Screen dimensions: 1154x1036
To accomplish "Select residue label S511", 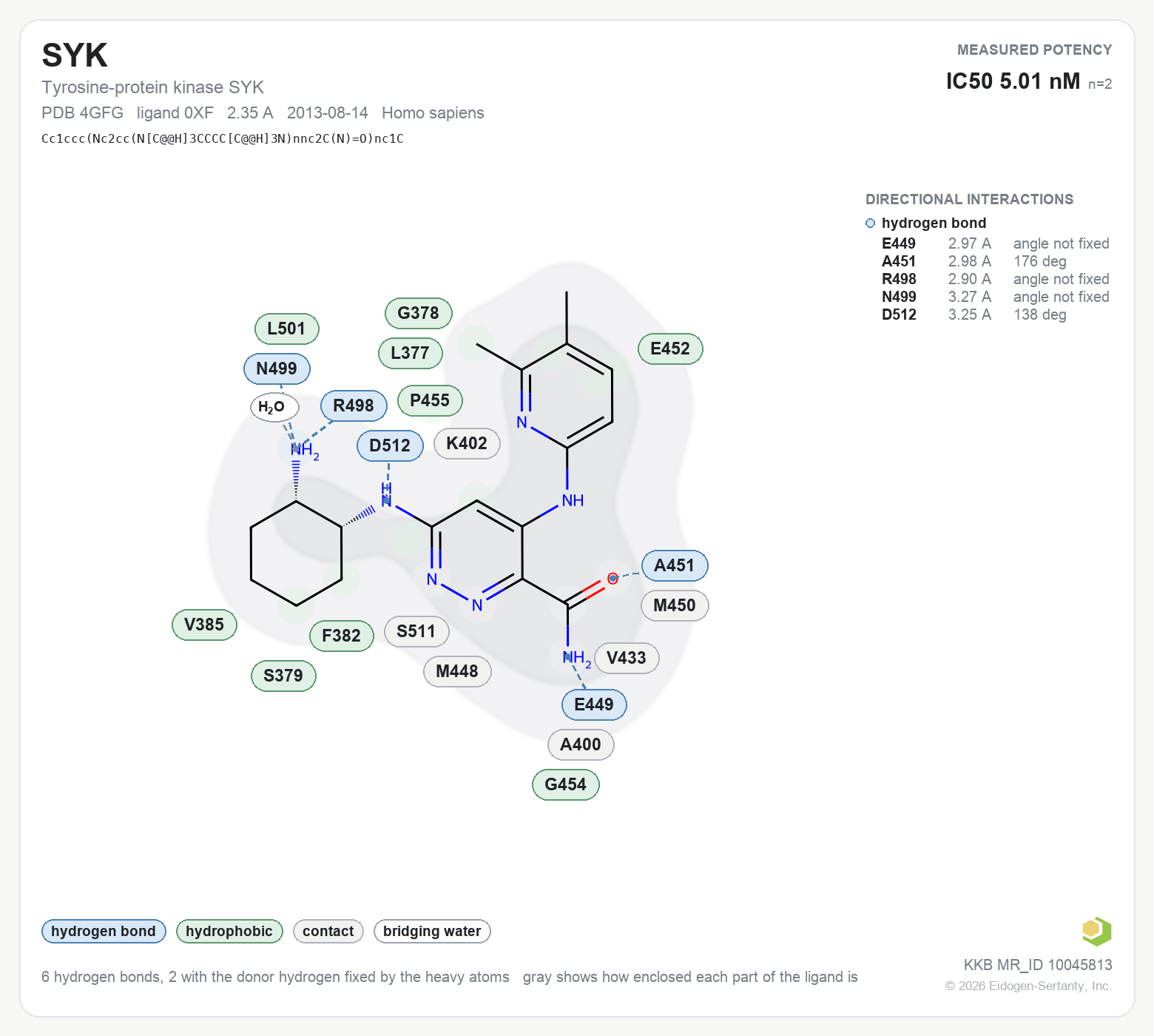I will (x=416, y=631).
